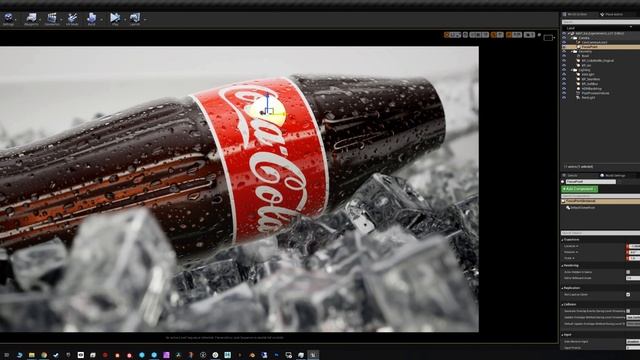Viewport: 640px width, 360px height.
Task: Click the Label column header in outliner
Action: click(570, 28)
